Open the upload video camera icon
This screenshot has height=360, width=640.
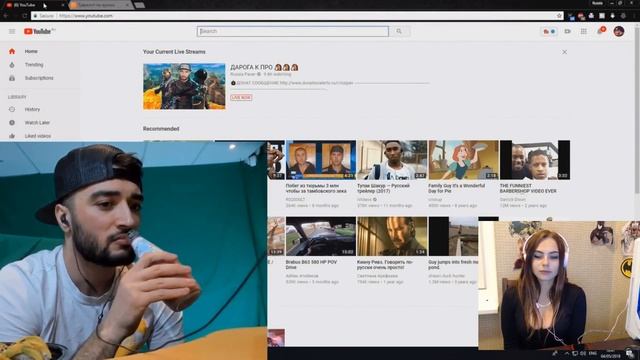(x=567, y=31)
